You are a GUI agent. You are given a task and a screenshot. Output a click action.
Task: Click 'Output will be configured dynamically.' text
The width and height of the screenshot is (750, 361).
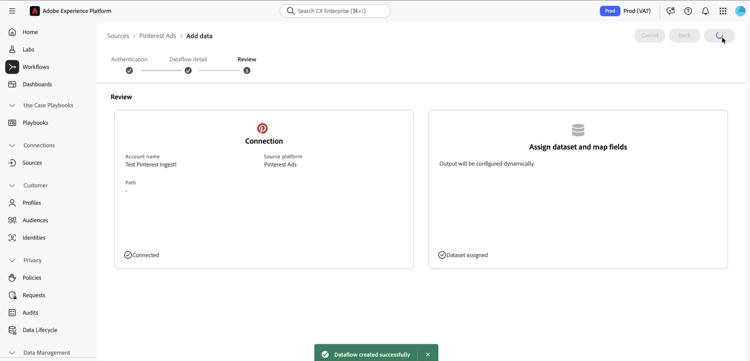pyautogui.click(x=487, y=164)
